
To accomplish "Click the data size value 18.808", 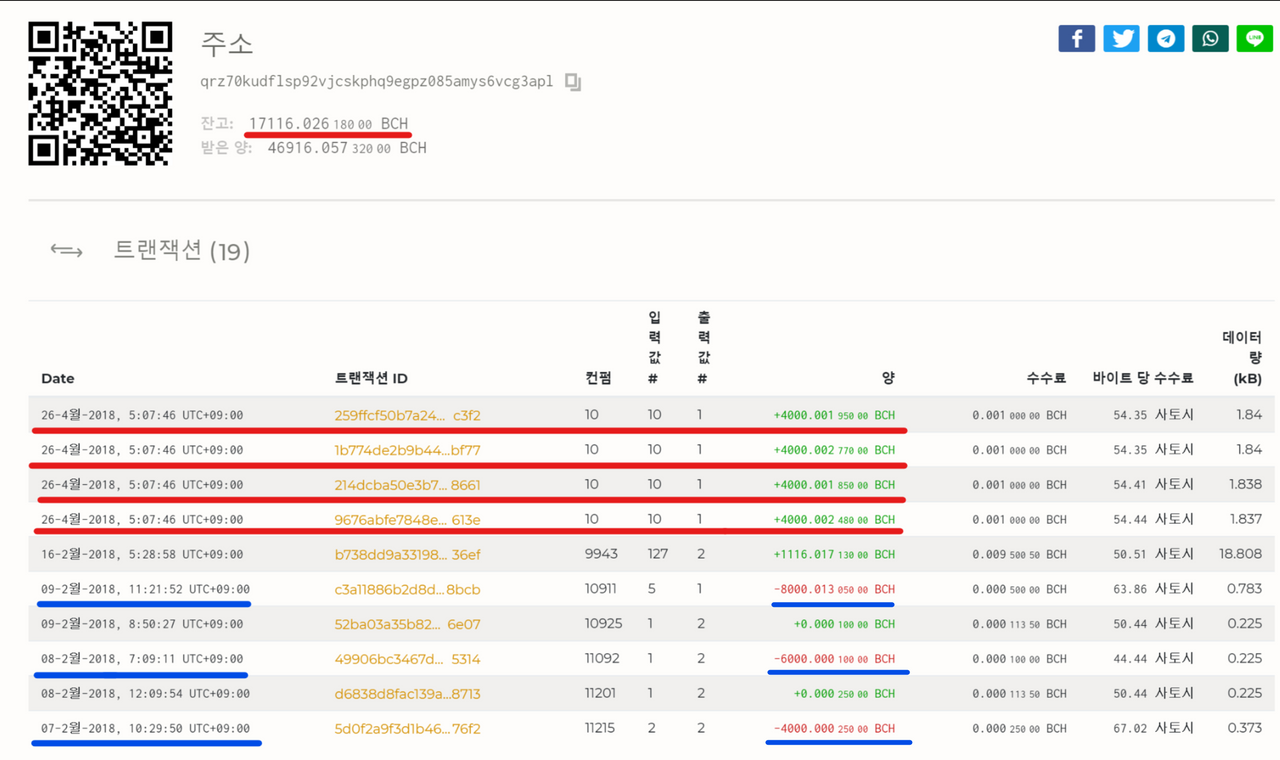I will [x=1240, y=554].
